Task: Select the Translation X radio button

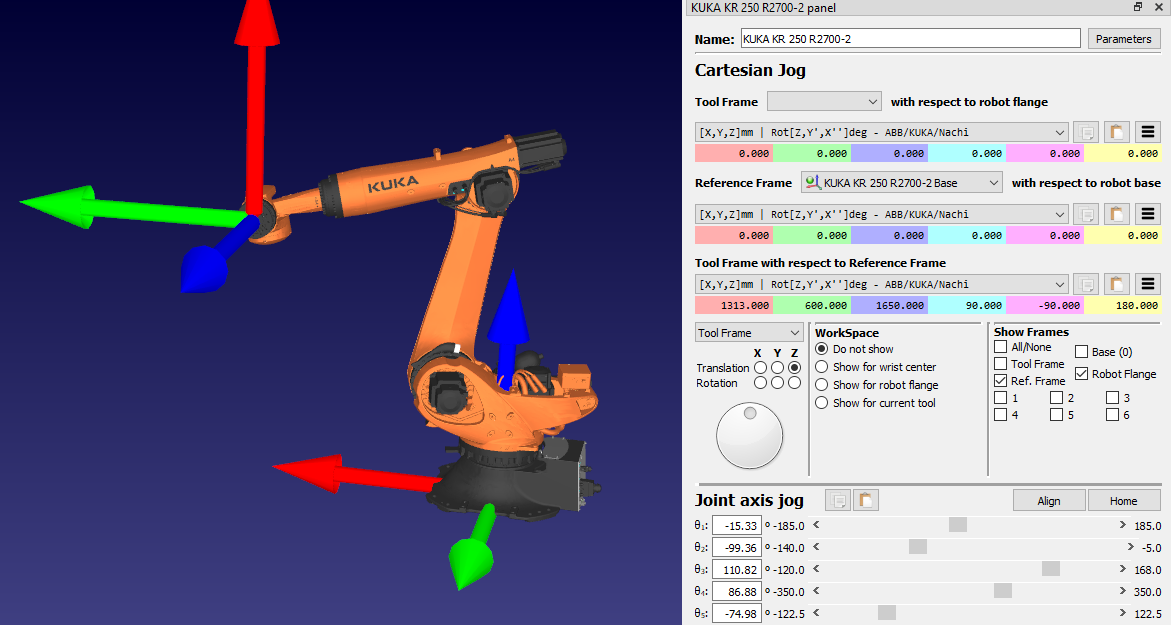Action: tap(761, 368)
